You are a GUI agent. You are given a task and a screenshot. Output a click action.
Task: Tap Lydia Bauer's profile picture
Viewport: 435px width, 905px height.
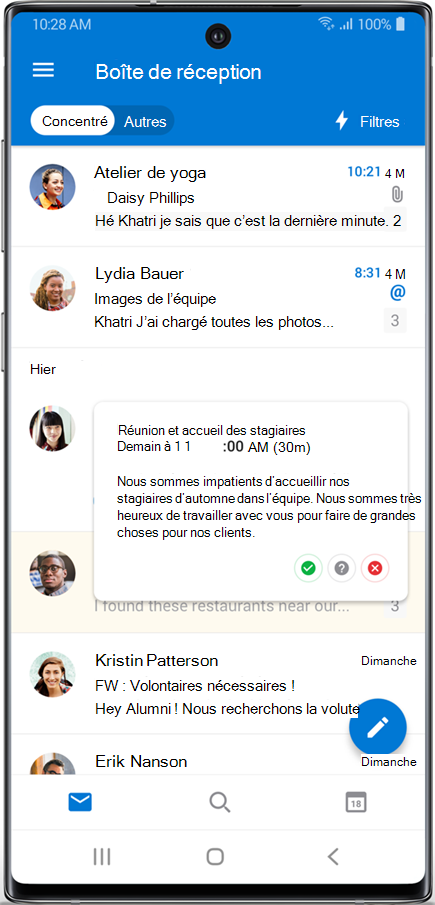[x=52, y=288]
